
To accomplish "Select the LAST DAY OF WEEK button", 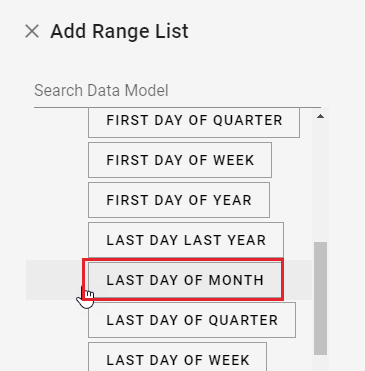I will 178,357.
